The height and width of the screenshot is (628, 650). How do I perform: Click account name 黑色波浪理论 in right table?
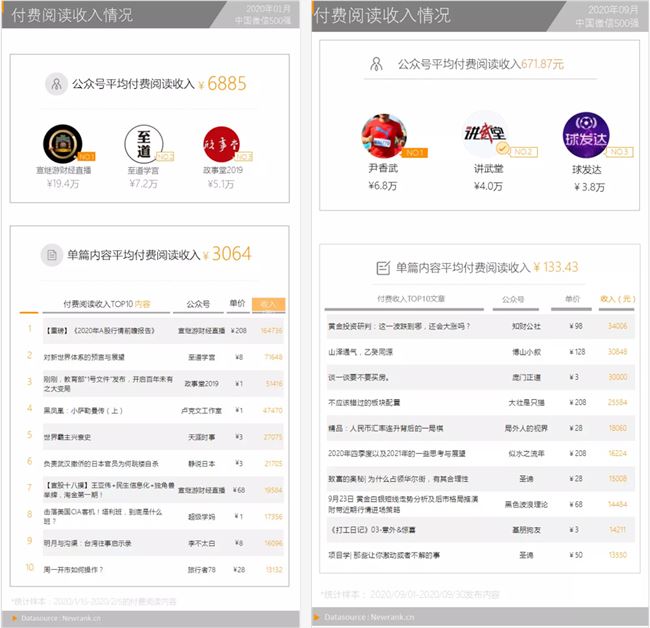point(526,504)
